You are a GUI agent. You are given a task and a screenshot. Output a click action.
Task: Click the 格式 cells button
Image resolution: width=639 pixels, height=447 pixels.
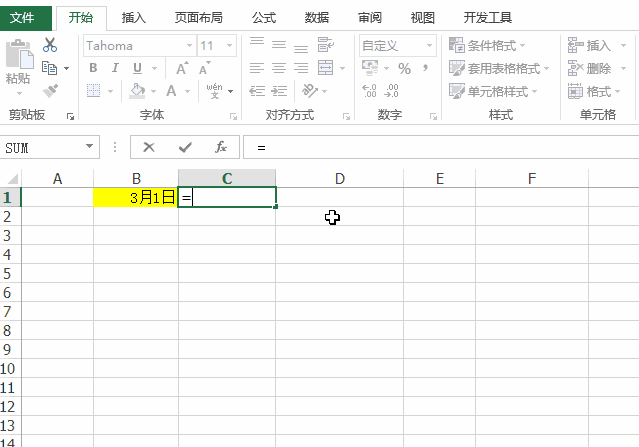(589, 91)
